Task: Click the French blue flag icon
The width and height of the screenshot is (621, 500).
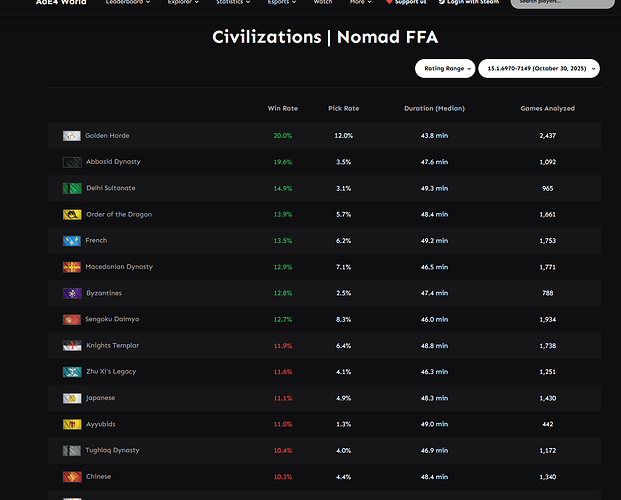Action: 71,241
